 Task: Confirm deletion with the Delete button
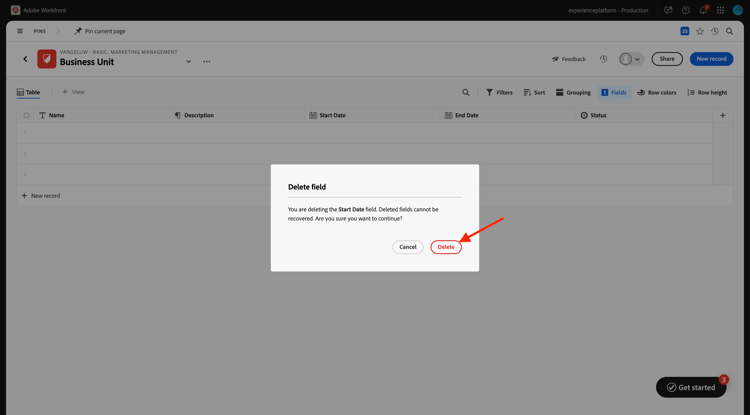pyautogui.click(x=446, y=247)
